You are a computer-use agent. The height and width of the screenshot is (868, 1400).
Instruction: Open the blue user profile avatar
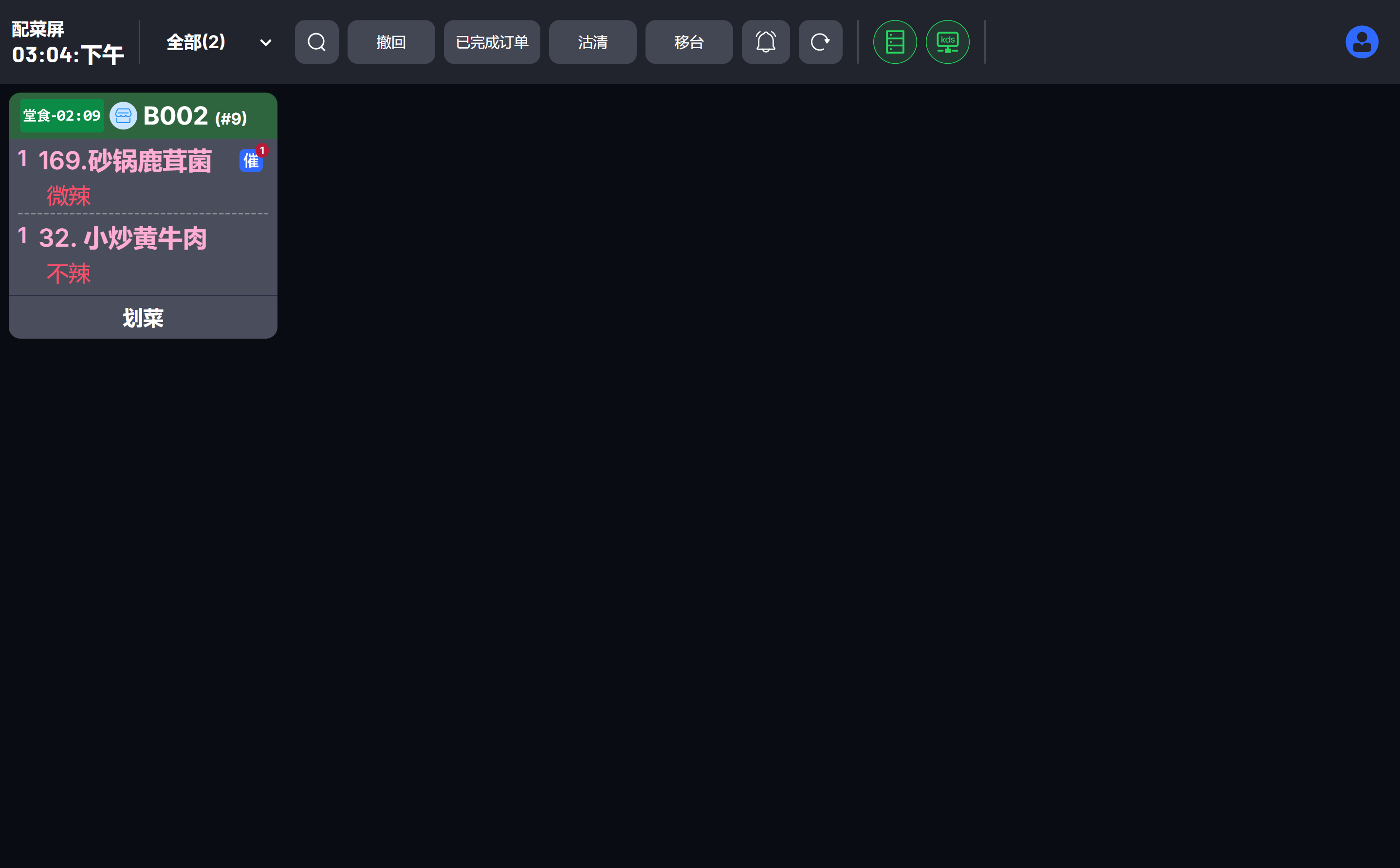[x=1362, y=42]
